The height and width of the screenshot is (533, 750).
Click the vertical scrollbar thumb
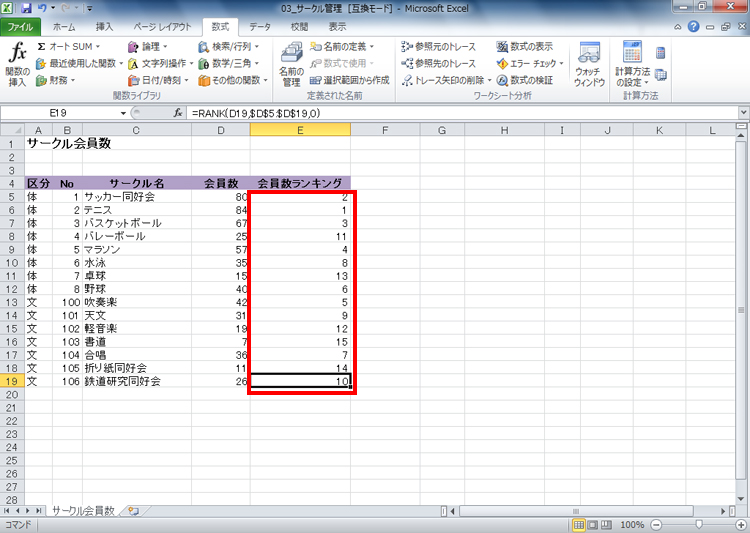[742, 310]
